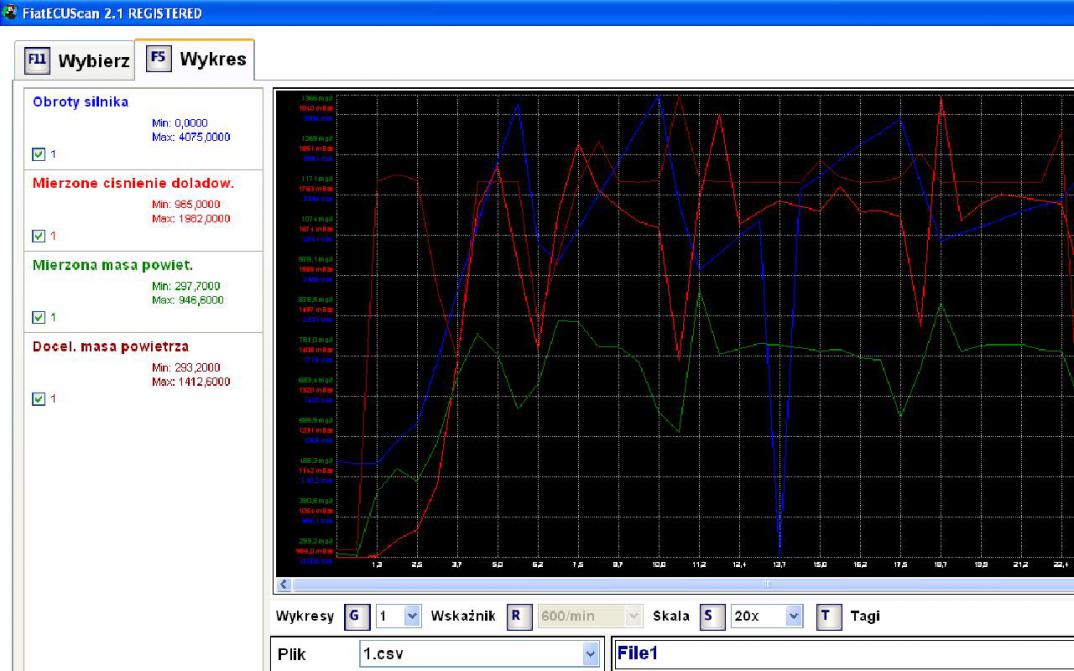Toggle the Mierzone cisnienie doladow. checkbox

pyautogui.click(x=39, y=236)
